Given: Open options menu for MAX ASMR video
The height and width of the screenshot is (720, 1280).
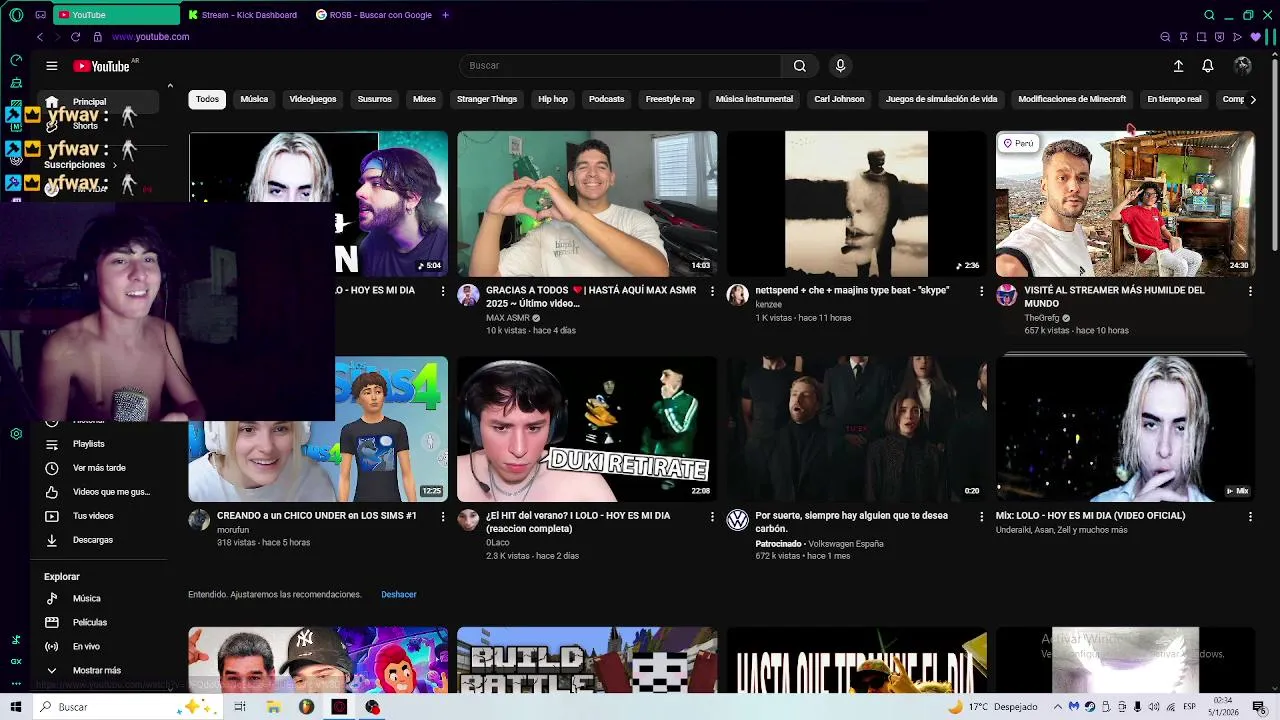Looking at the screenshot, I should pos(712,291).
